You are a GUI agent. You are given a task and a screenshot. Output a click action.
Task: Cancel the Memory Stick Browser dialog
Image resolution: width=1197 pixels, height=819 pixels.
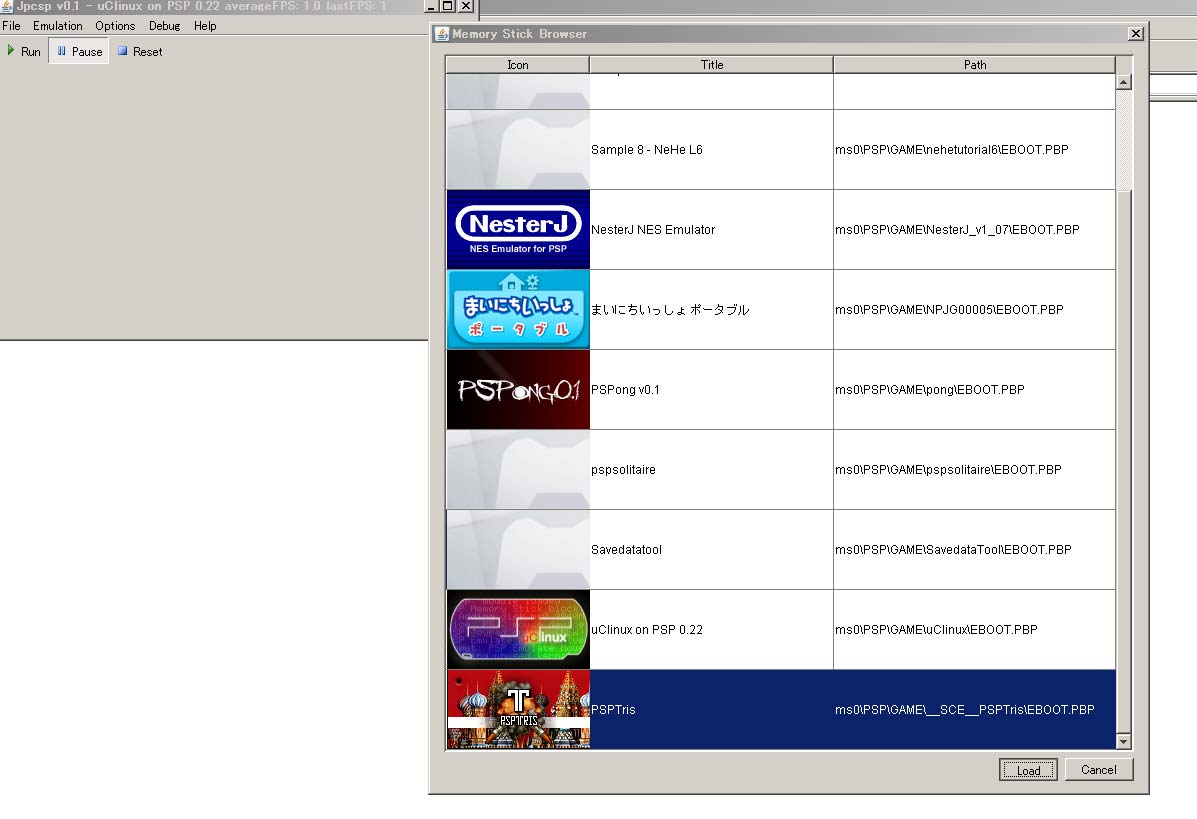(1099, 769)
